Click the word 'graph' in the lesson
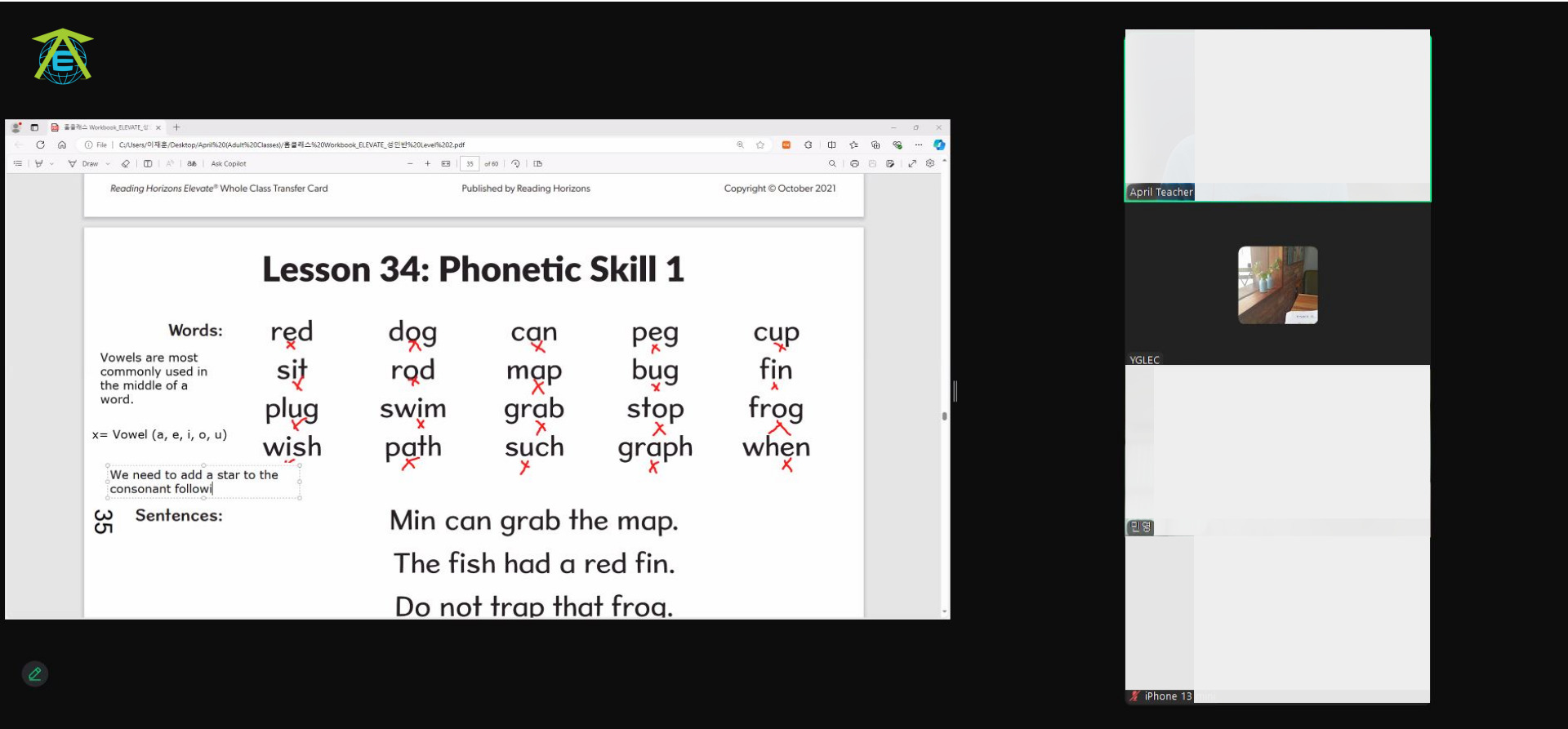The height and width of the screenshot is (729, 1568). pyautogui.click(x=655, y=448)
